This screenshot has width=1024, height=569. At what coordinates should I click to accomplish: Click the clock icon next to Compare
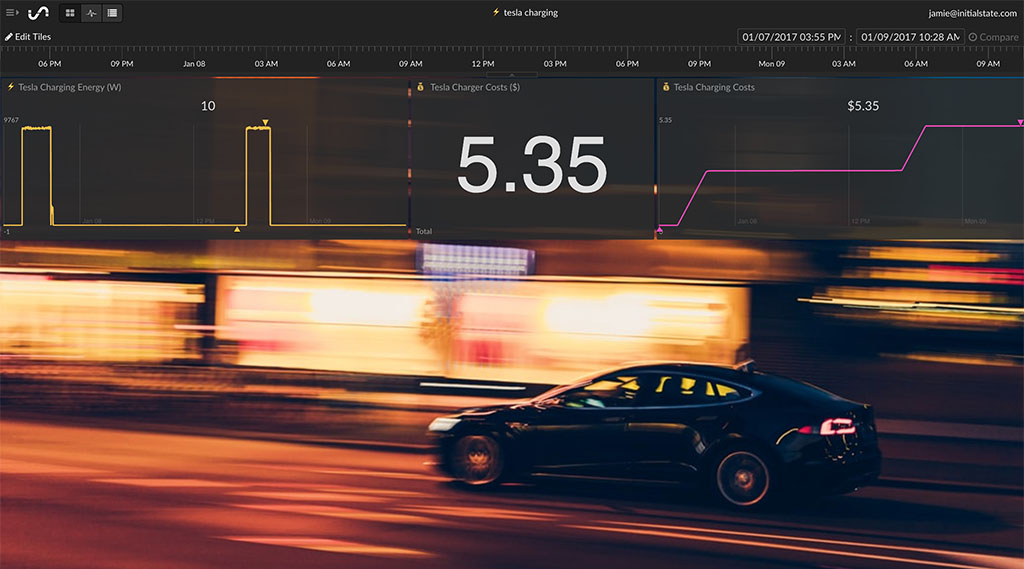click(972, 37)
